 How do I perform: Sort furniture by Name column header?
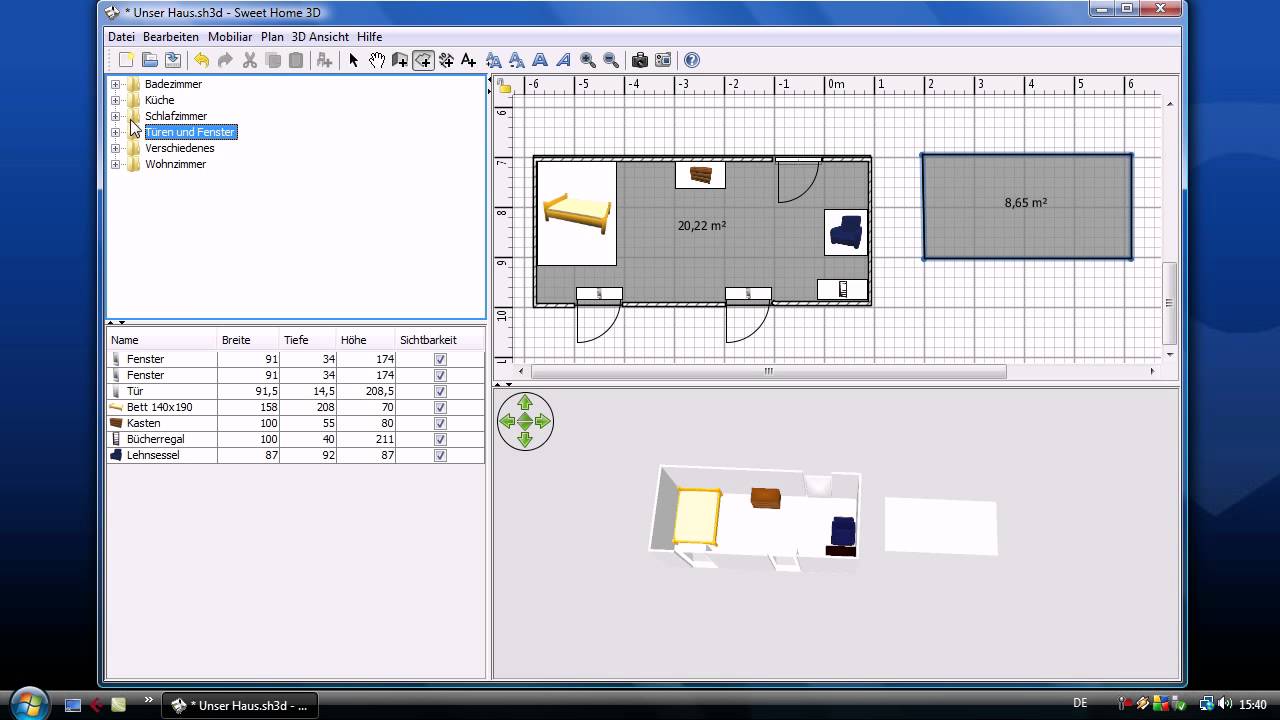(x=162, y=340)
